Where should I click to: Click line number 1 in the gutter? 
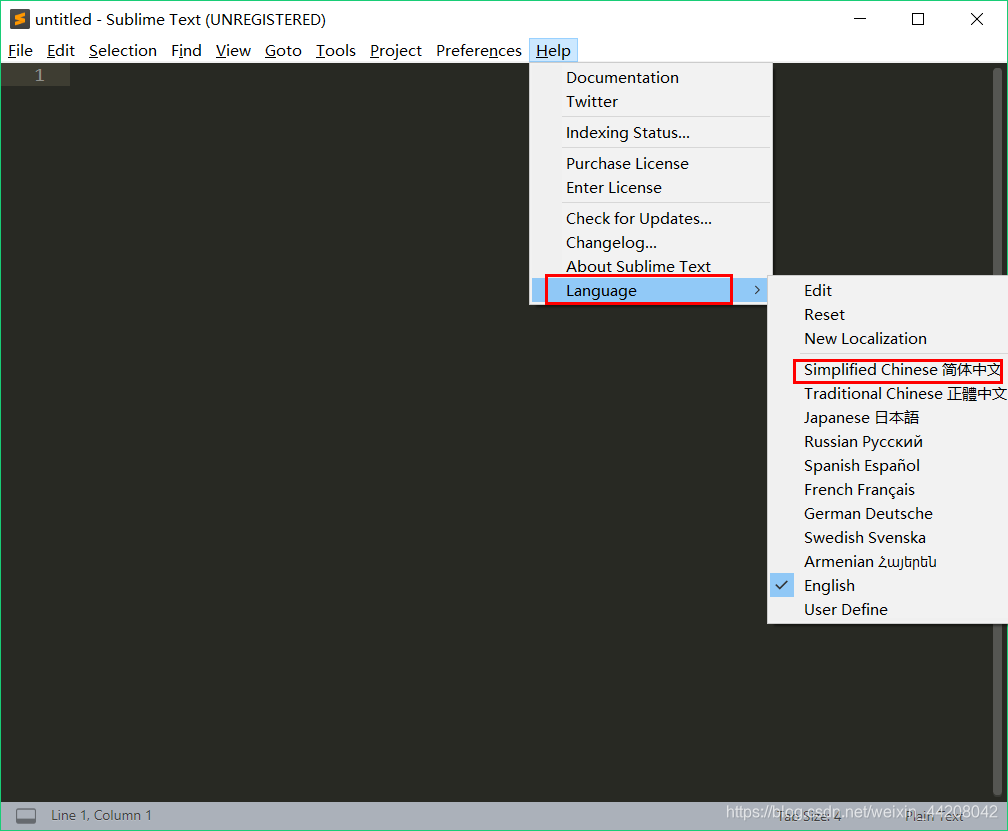tap(39, 75)
